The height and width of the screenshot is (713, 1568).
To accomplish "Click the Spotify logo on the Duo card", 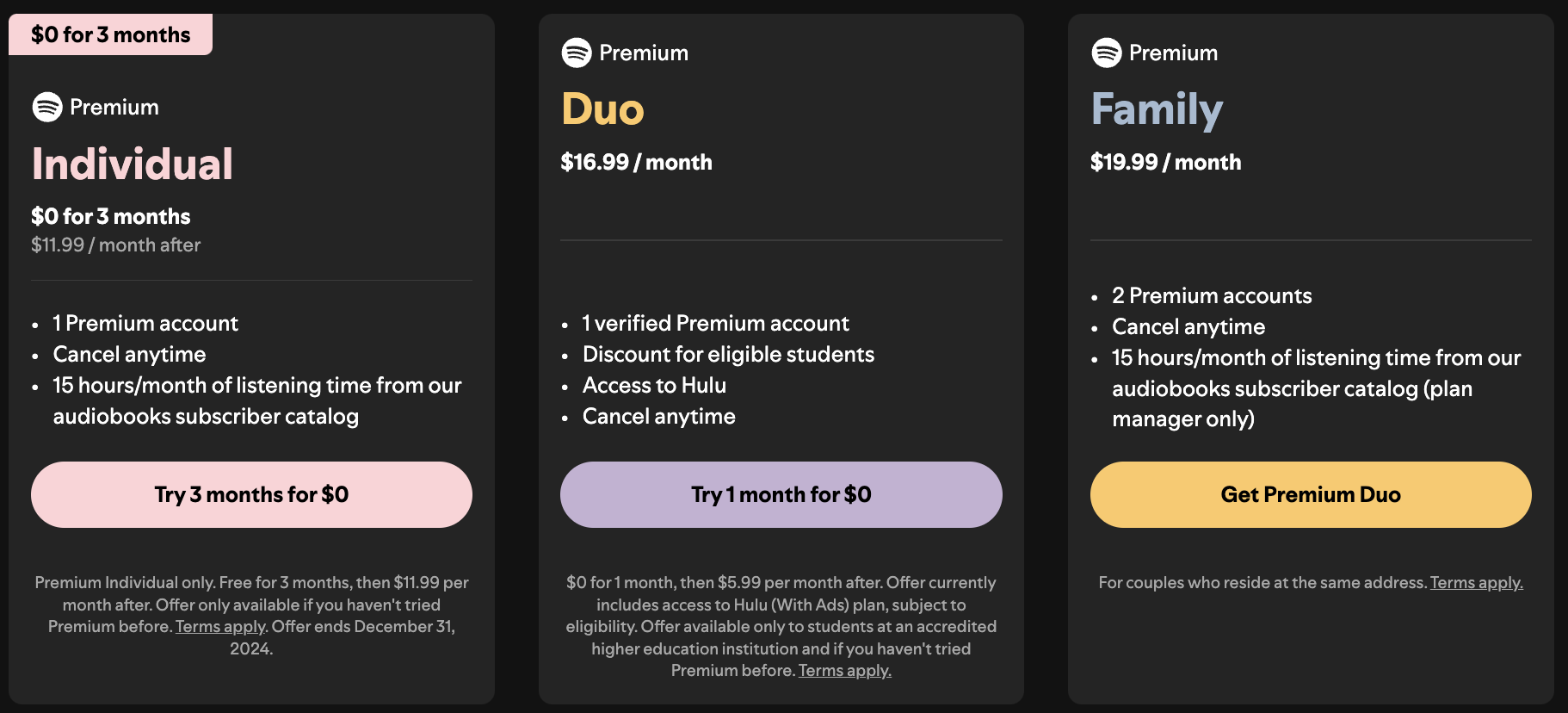I will point(577,53).
